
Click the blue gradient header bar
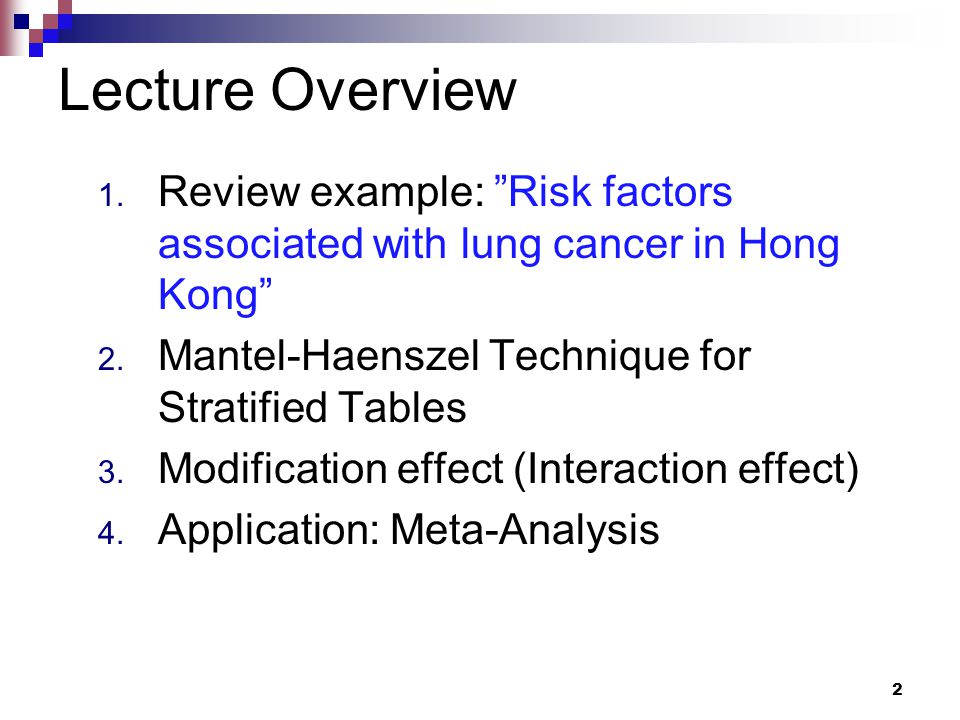pyautogui.click(x=490, y=28)
